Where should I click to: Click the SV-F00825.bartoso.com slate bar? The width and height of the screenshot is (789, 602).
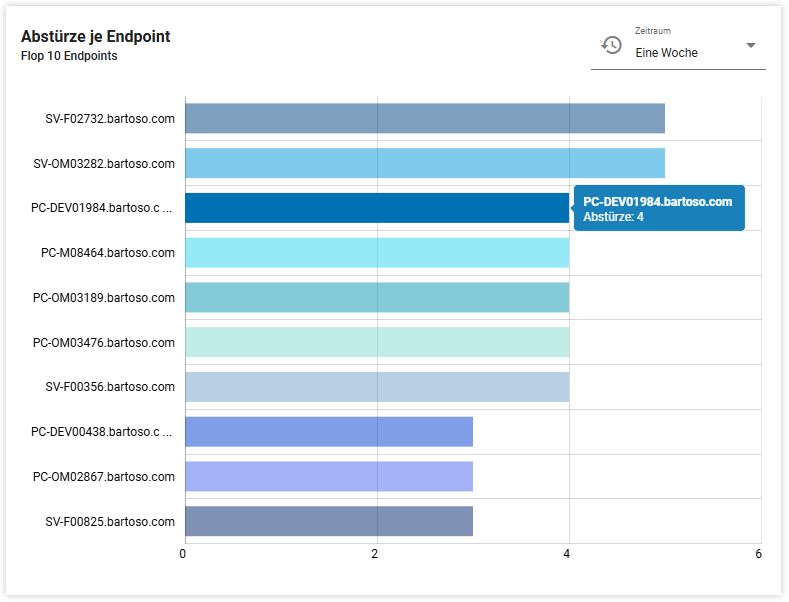[x=328, y=521]
